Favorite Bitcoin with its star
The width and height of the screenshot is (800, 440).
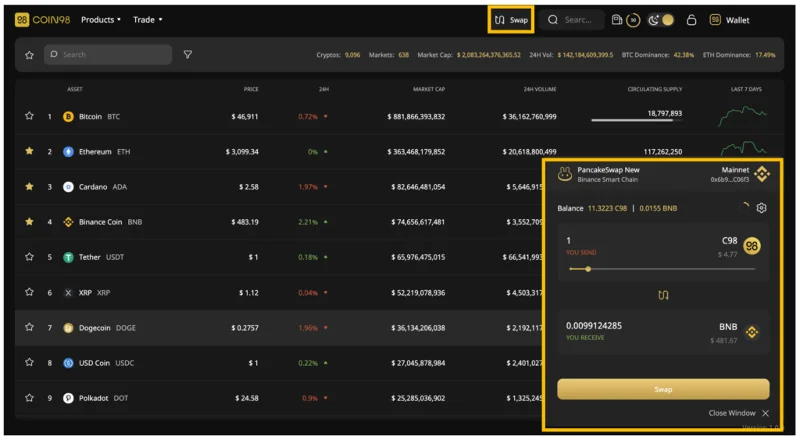[30, 116]
